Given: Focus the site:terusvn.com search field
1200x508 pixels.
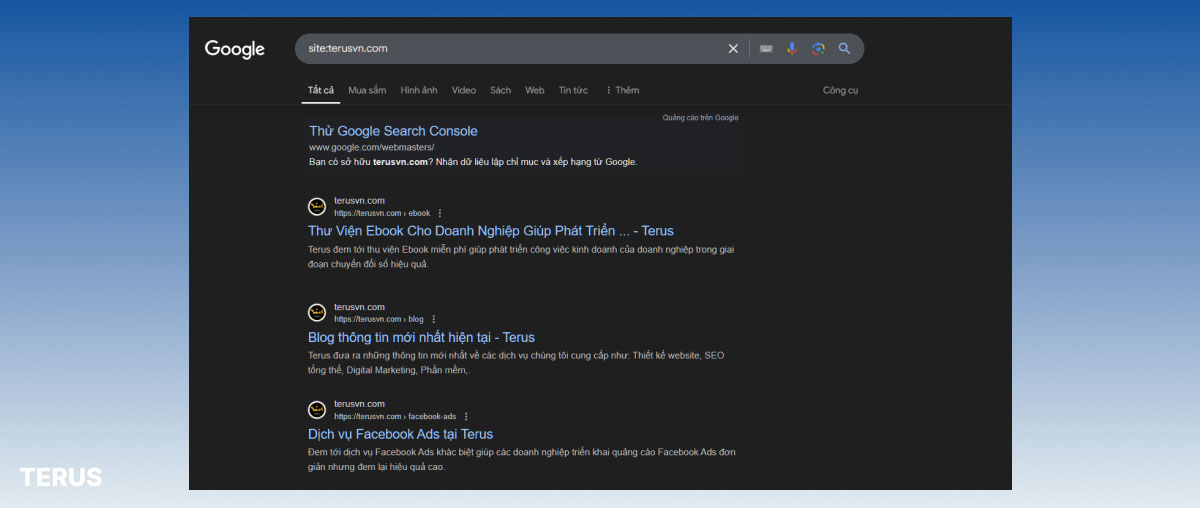Looking at the screenshot, I should tap(510, 48).
